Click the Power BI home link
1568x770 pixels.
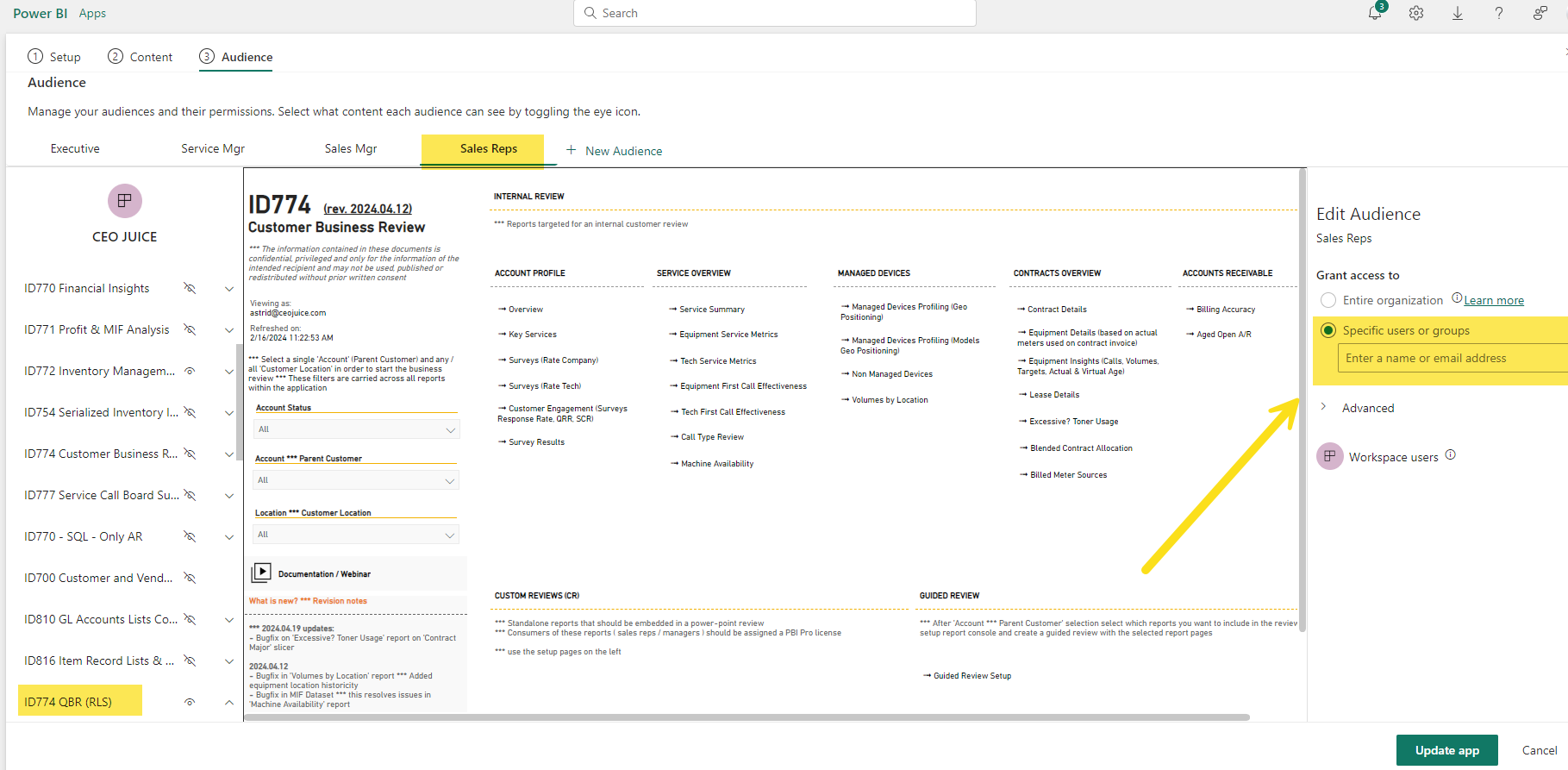(40, 13)
